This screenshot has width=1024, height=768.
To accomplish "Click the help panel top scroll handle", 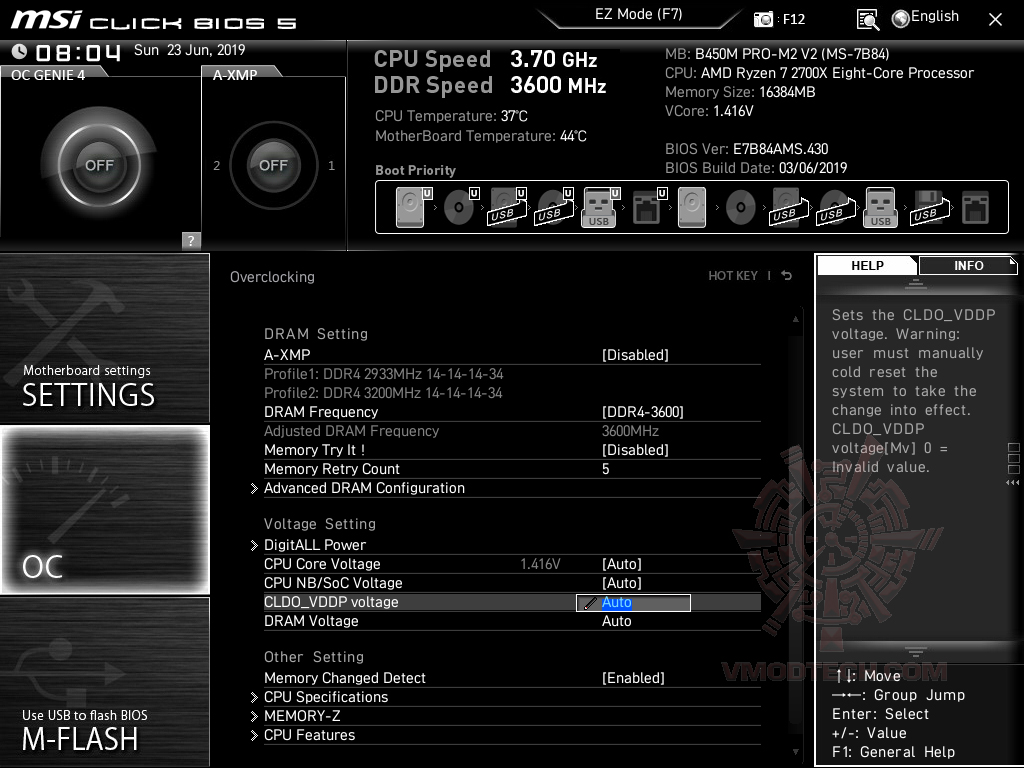I will pyautogui.click(x=916, y=284).
